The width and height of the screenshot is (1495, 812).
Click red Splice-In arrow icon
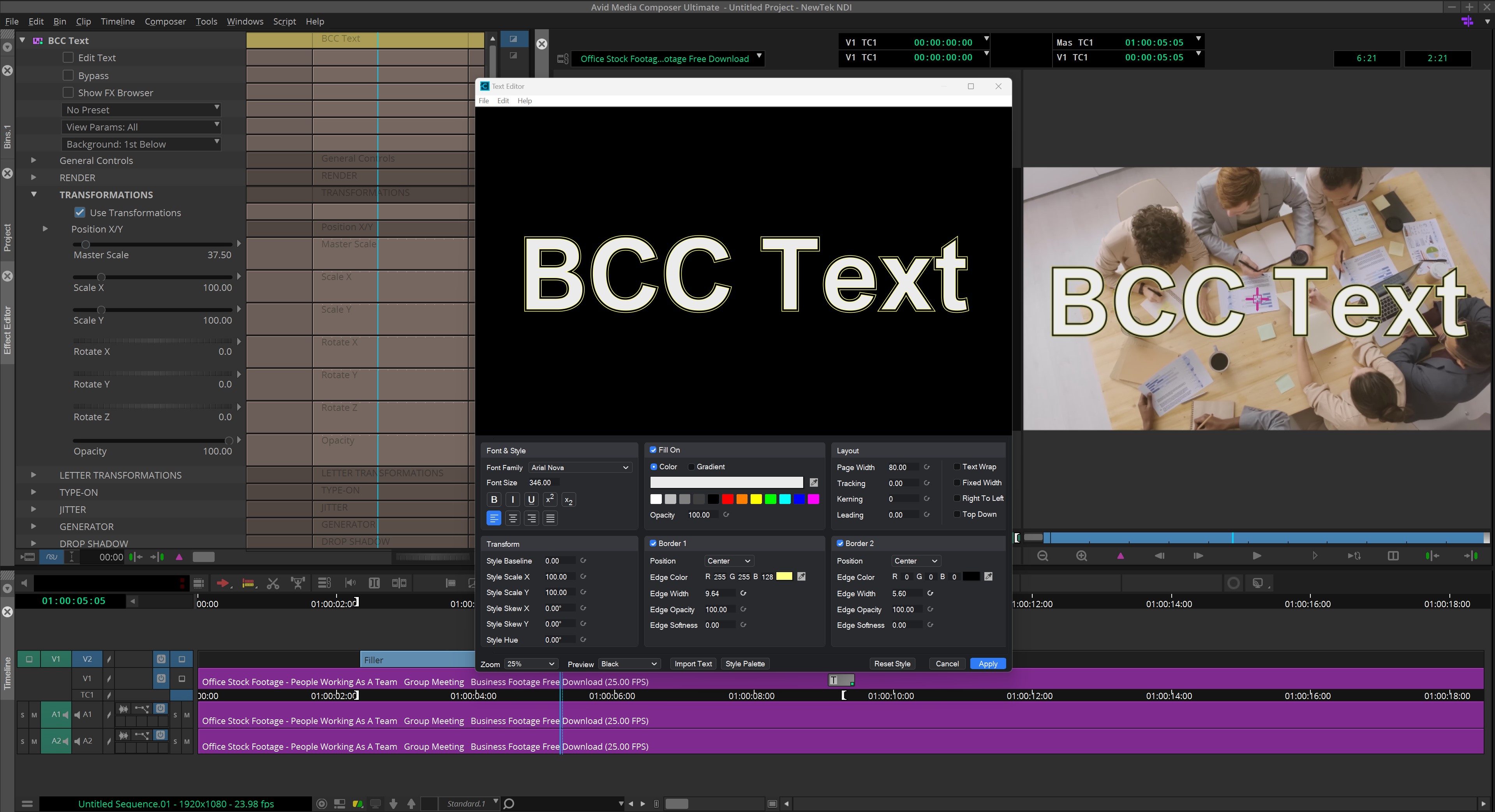[223, 583]
